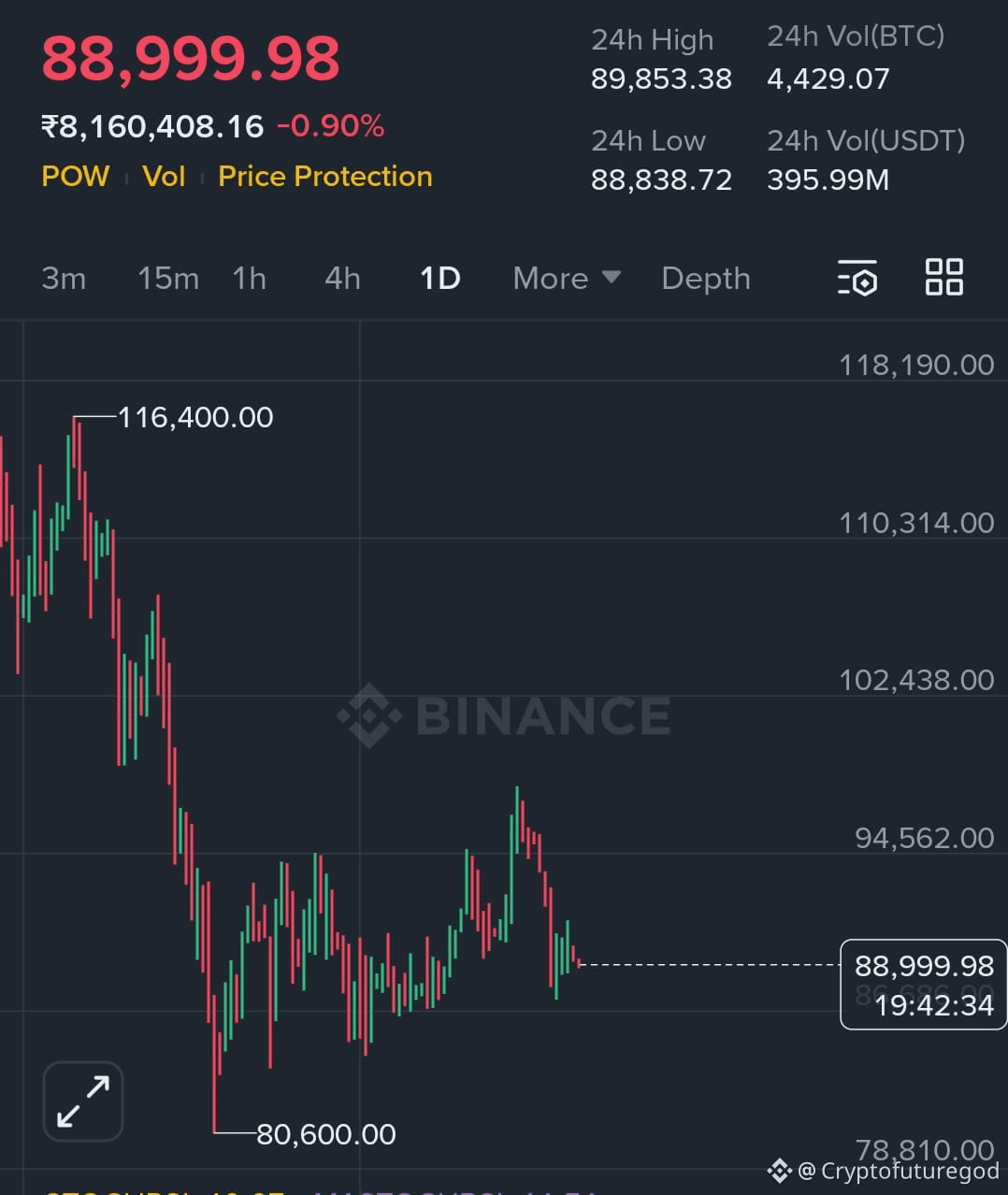This screenshot has height=1195, width=1008.
Task: Open the Vol tag link
Action: (x=164, y=176)
